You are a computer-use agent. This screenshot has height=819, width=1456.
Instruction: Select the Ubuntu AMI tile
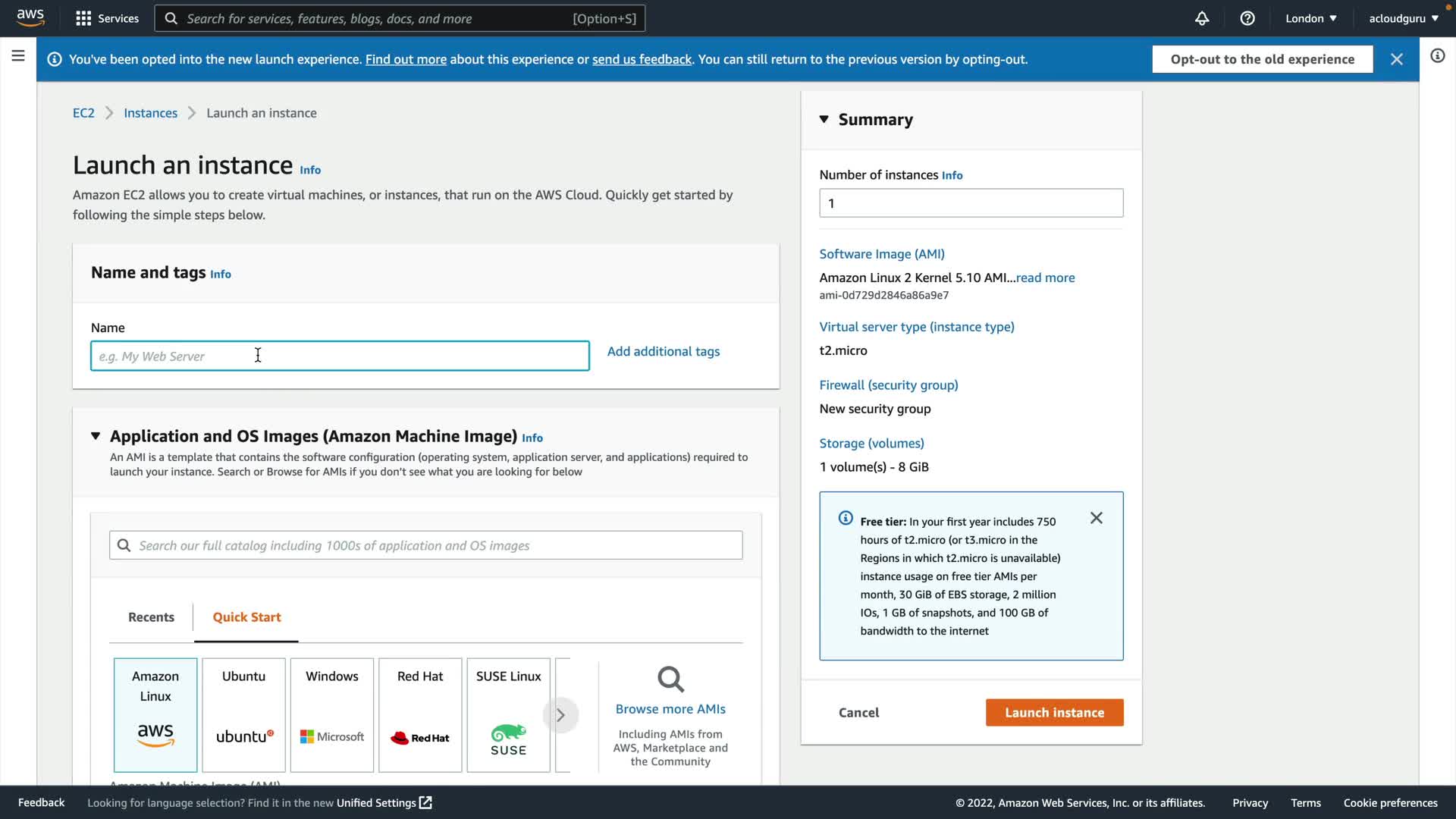243,714
